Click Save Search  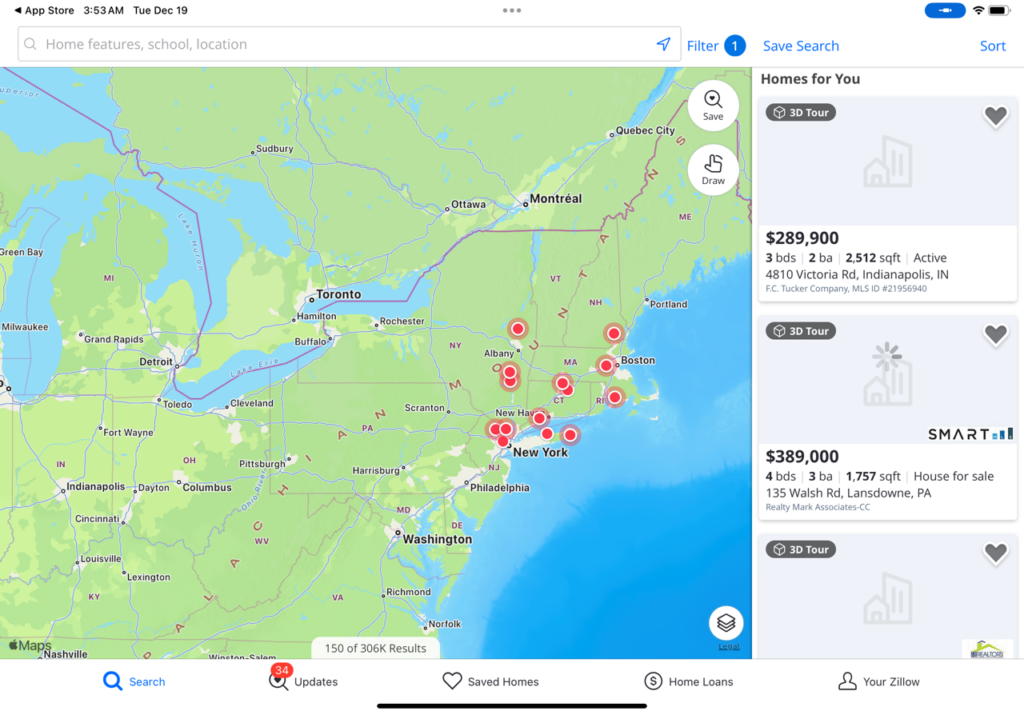tap(801, 46)
